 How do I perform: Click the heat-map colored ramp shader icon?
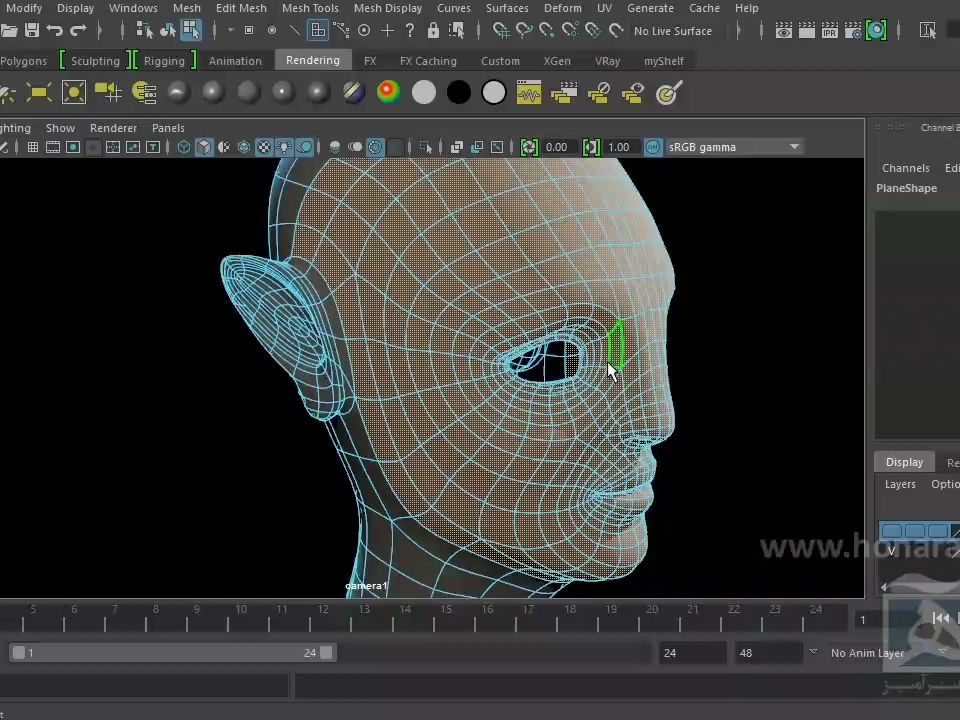point(388,93)
